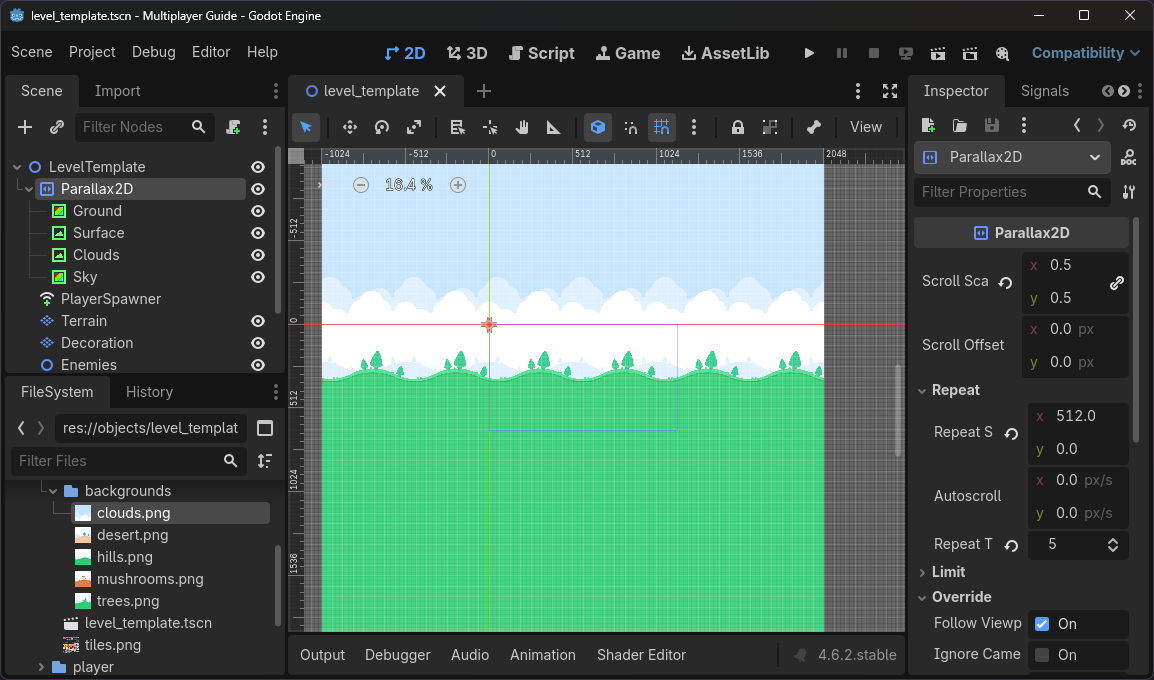Activate the Ruler Mode tool
1154x680 pixels.
553,127
